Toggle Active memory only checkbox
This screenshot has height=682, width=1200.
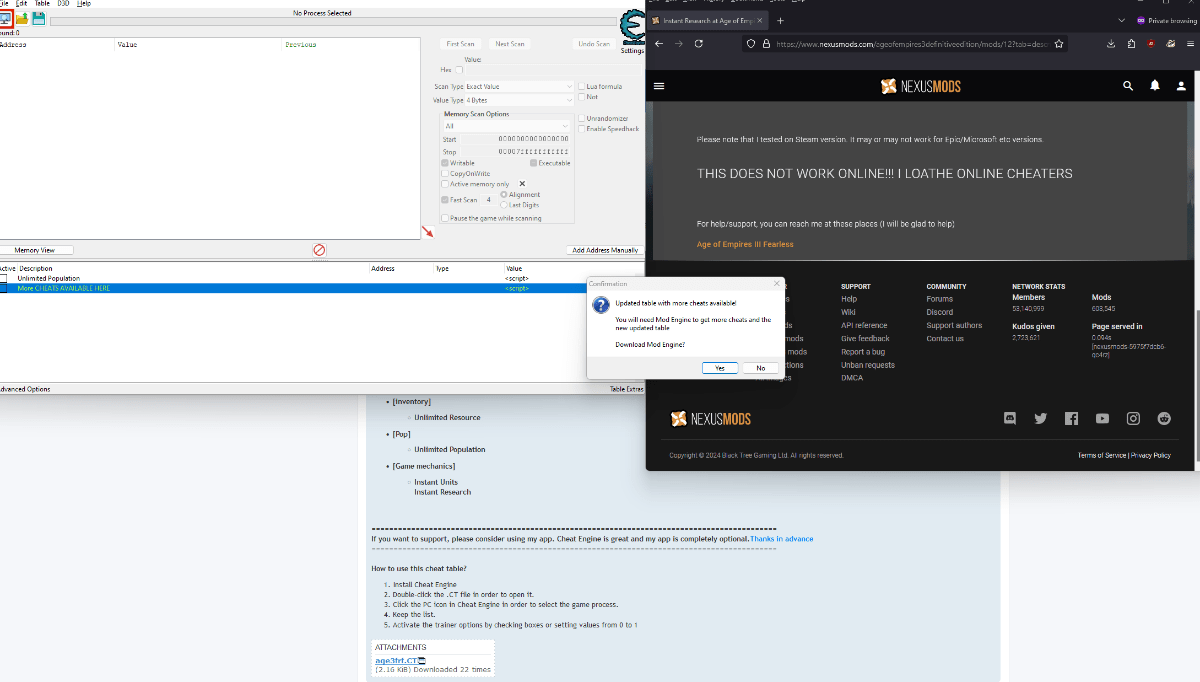point(446,184)
